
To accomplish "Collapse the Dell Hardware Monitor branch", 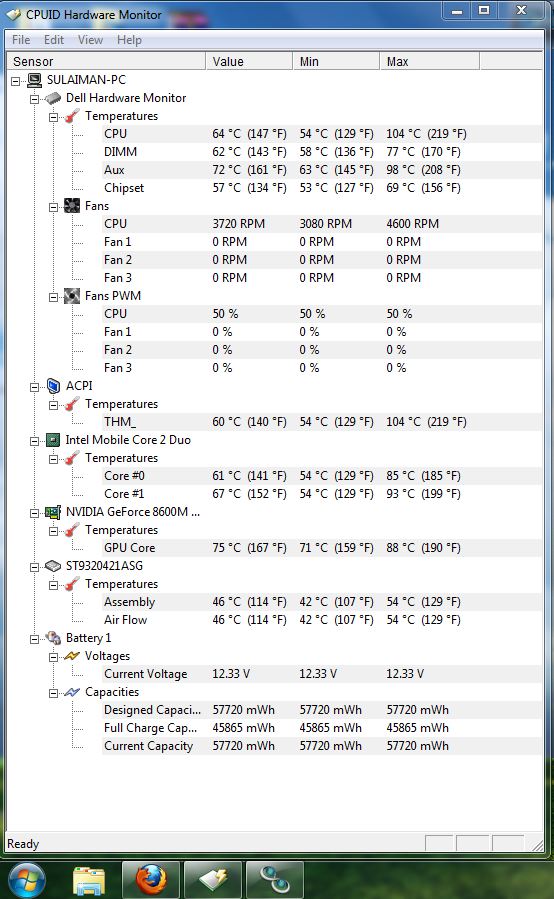I will pos(34,99).
